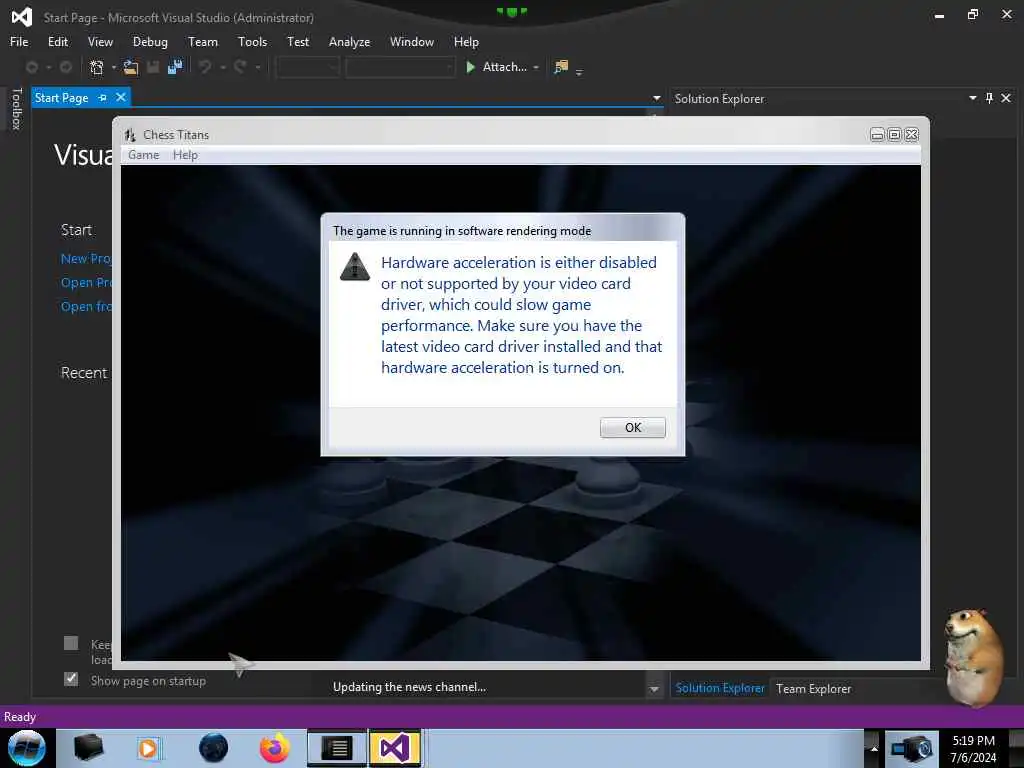Viewport: 1024px width, 768px height.
Task: Show hidden system tray icons arrow
Action: click(874, 748)
